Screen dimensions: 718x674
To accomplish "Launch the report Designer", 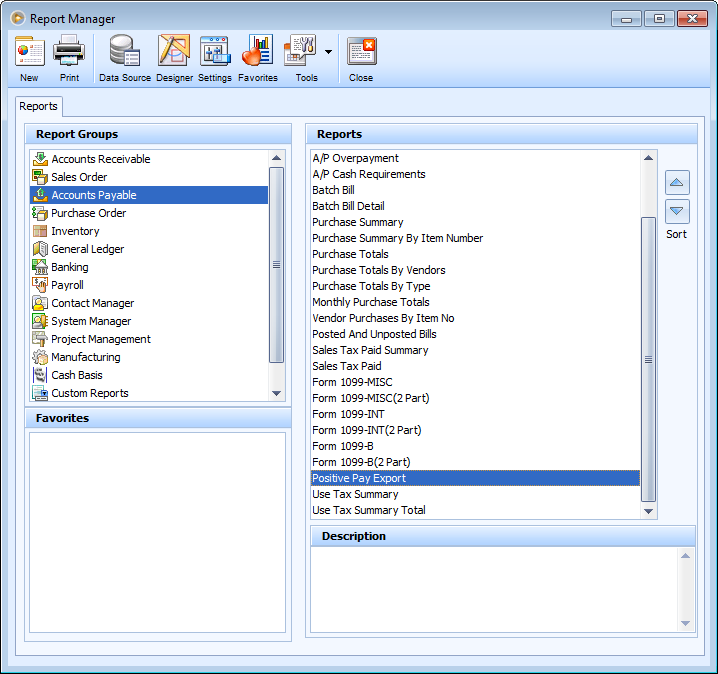I will pos(174,58).
